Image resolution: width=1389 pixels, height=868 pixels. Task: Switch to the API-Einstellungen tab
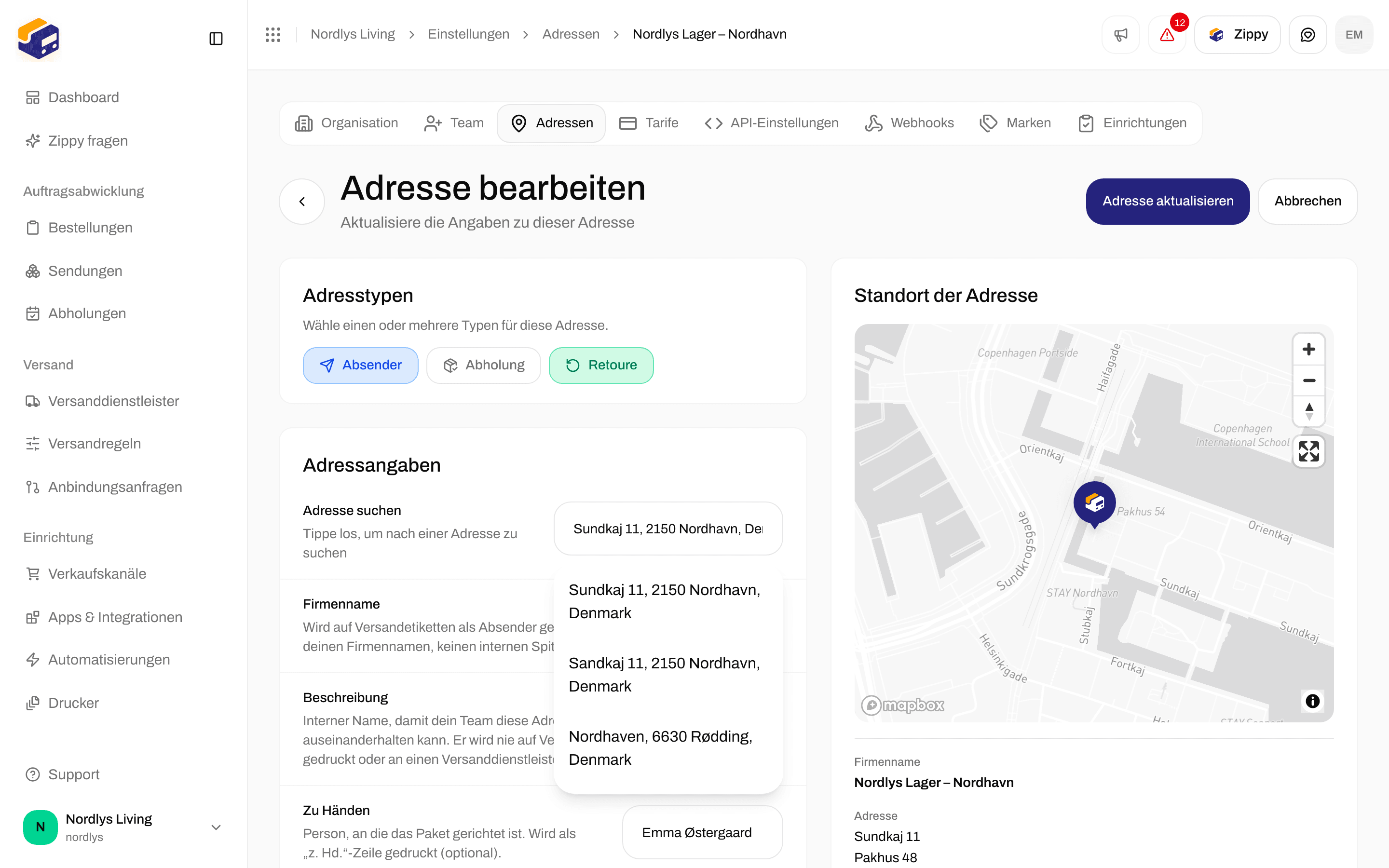pyautogui.click(x=771, y=123)
